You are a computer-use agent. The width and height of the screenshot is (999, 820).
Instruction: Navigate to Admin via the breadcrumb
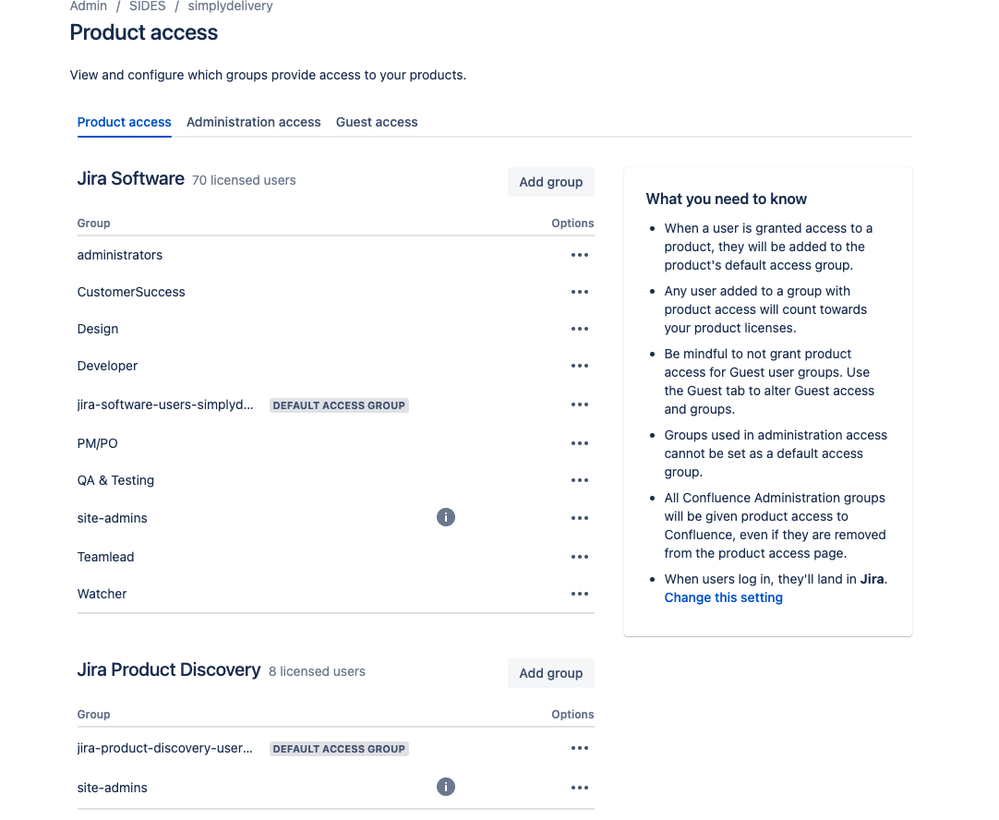coord(87,7)
